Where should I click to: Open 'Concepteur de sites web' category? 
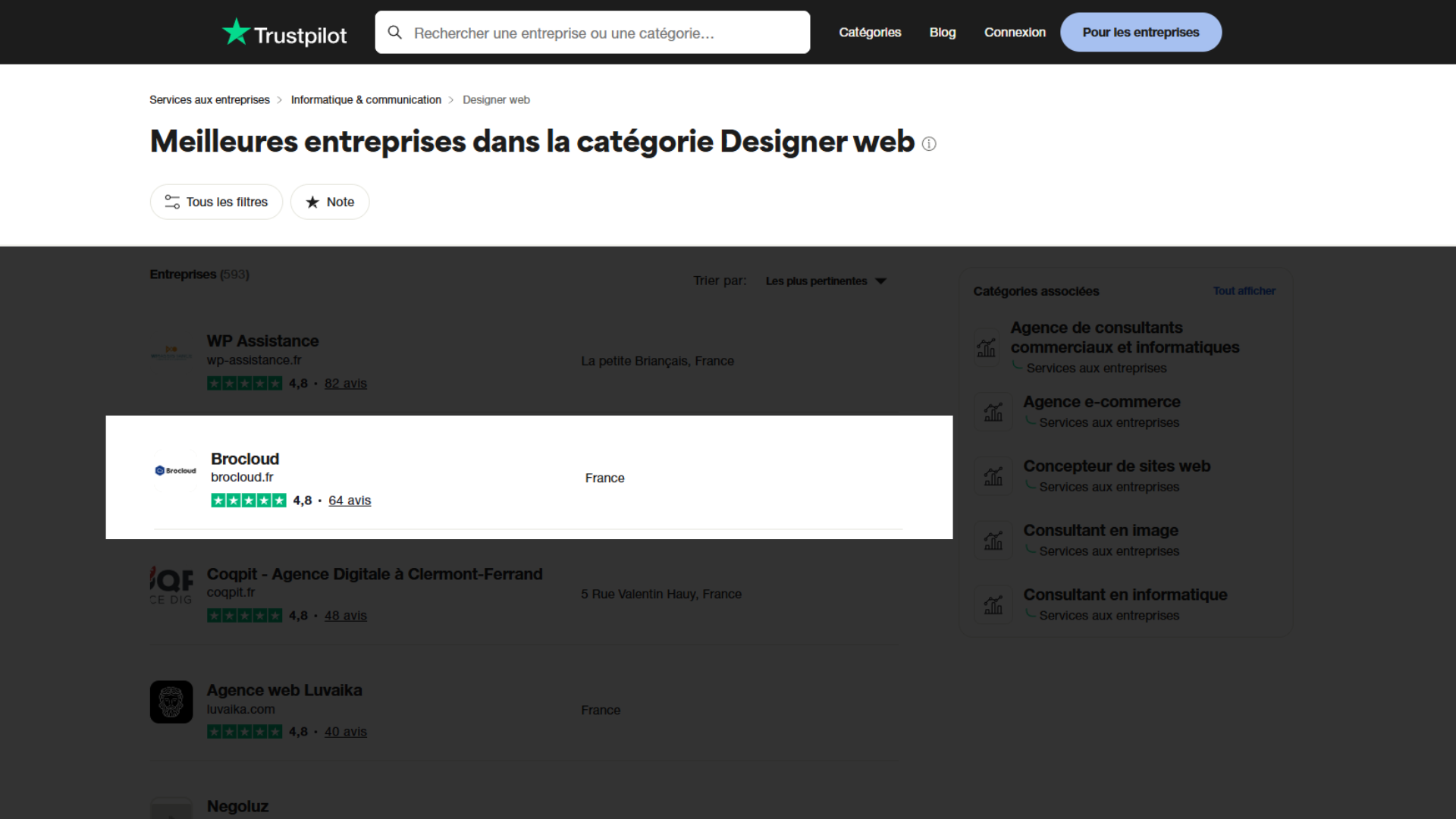[x=1116, y=466]
